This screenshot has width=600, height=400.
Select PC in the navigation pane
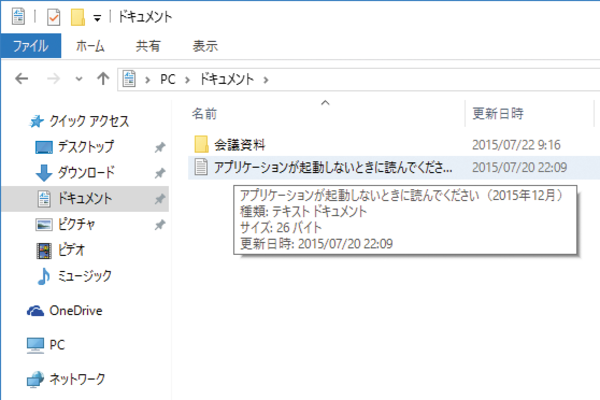point(57,344)
